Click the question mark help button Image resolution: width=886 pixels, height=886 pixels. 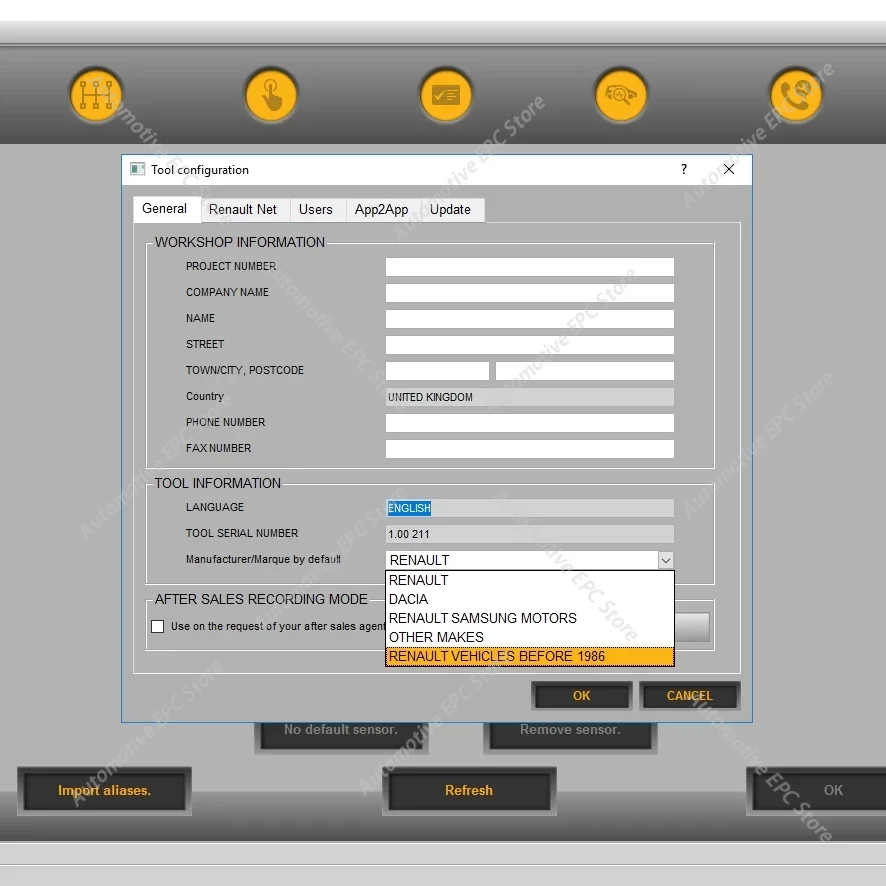(x=684, y=169)
